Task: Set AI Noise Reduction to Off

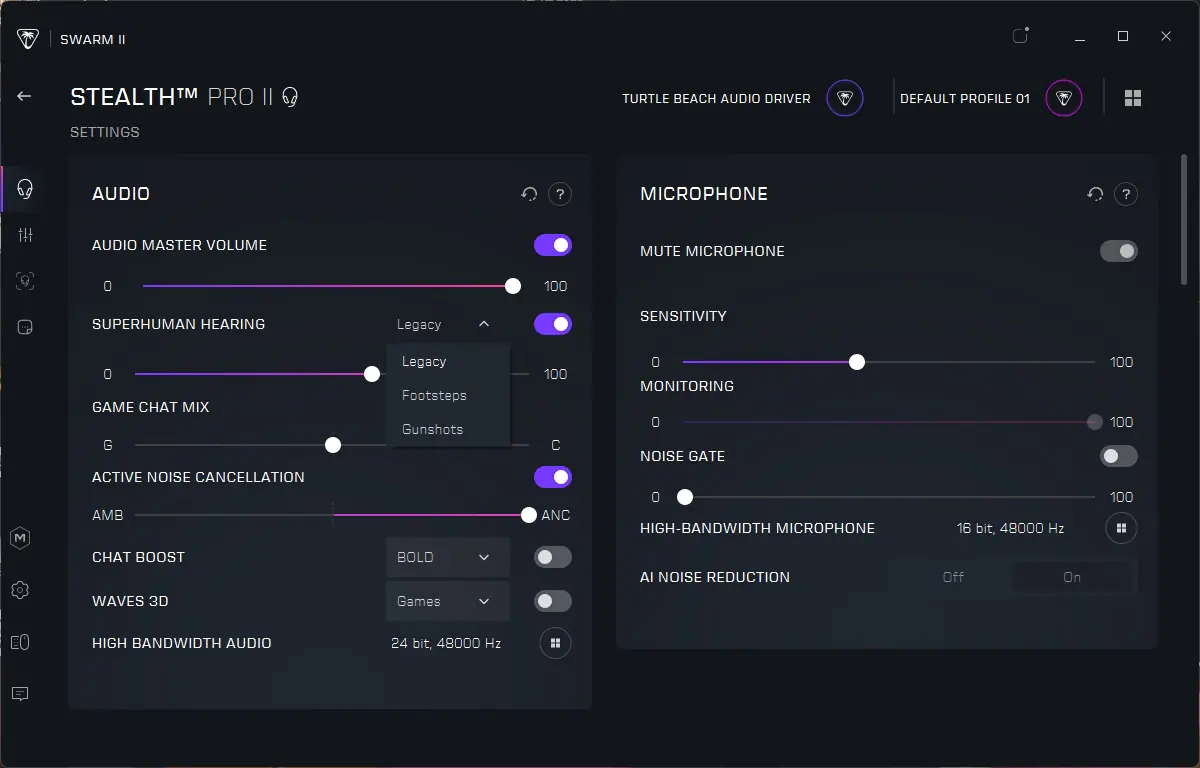Action: 953,577
